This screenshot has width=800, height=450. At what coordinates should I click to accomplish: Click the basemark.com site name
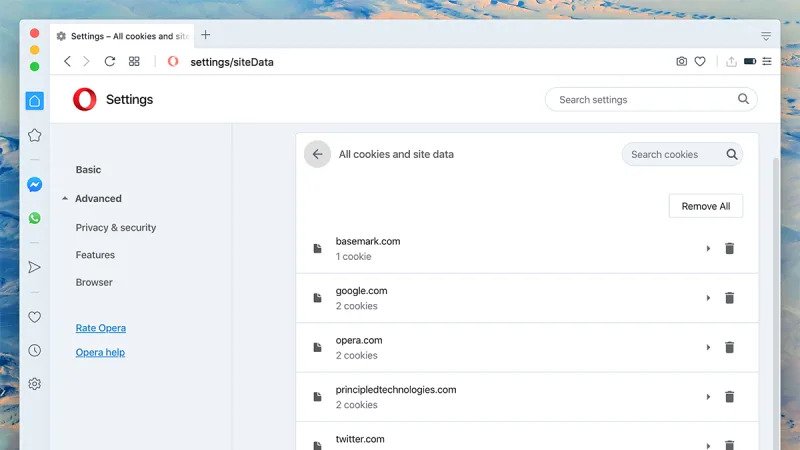(x=368, y=241)
